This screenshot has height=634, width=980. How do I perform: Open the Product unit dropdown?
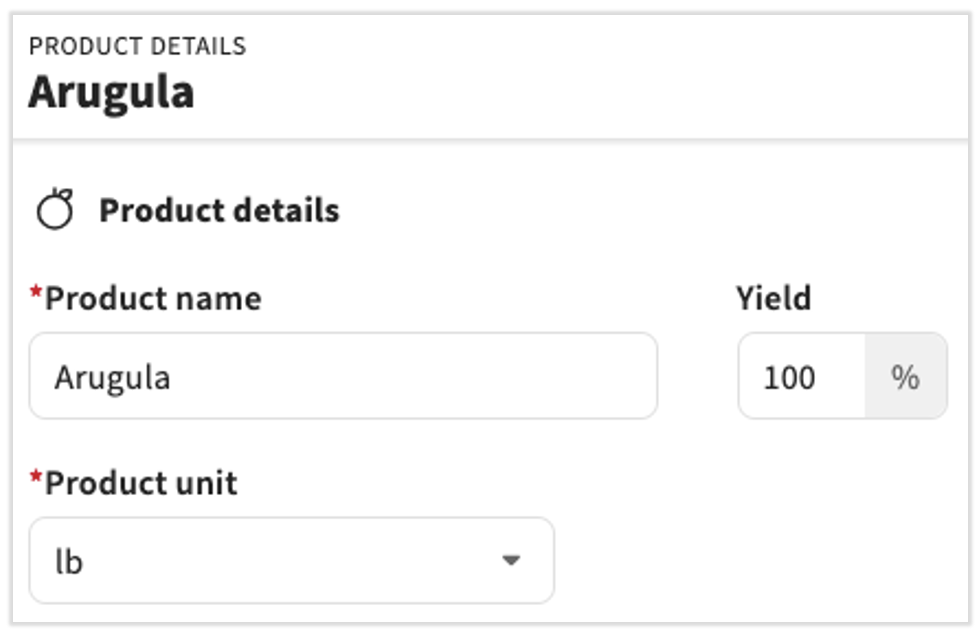pyautogui.click(x=290, y=561)
